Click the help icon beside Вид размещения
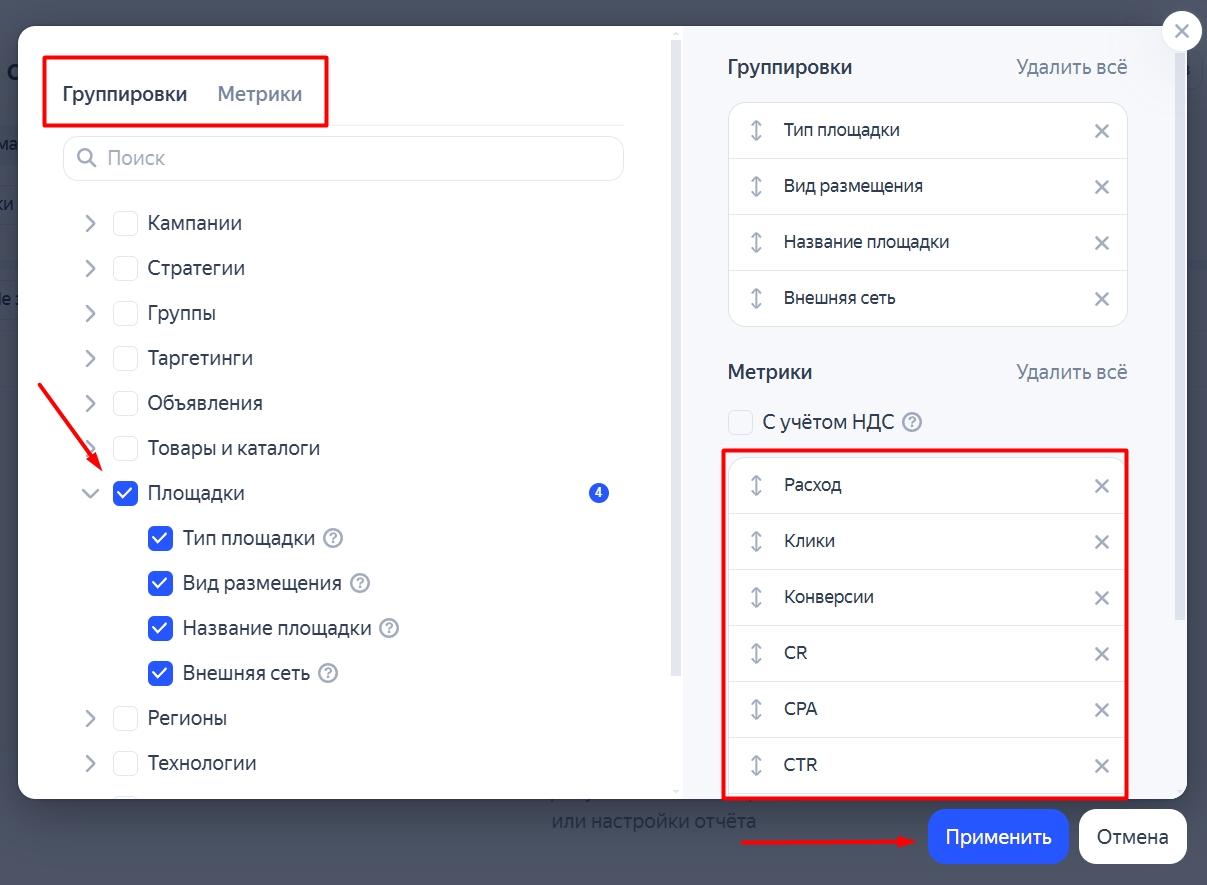The width and height of the screenshot is (1207, 885). coord(360,583)
